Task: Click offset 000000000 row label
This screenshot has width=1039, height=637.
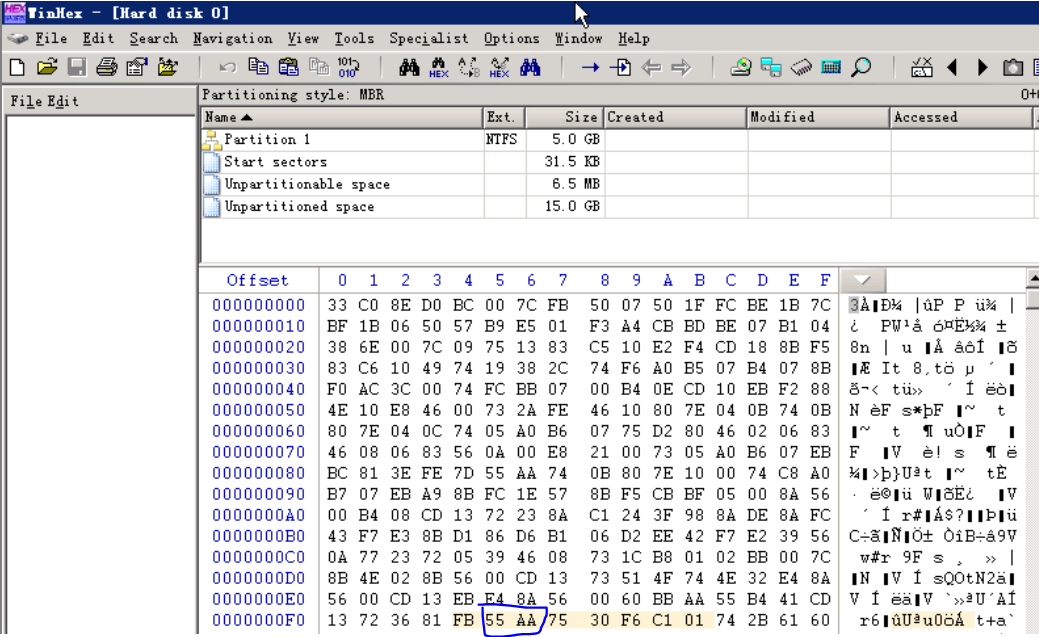Action: pyautogui.click(x=258, y=306)
